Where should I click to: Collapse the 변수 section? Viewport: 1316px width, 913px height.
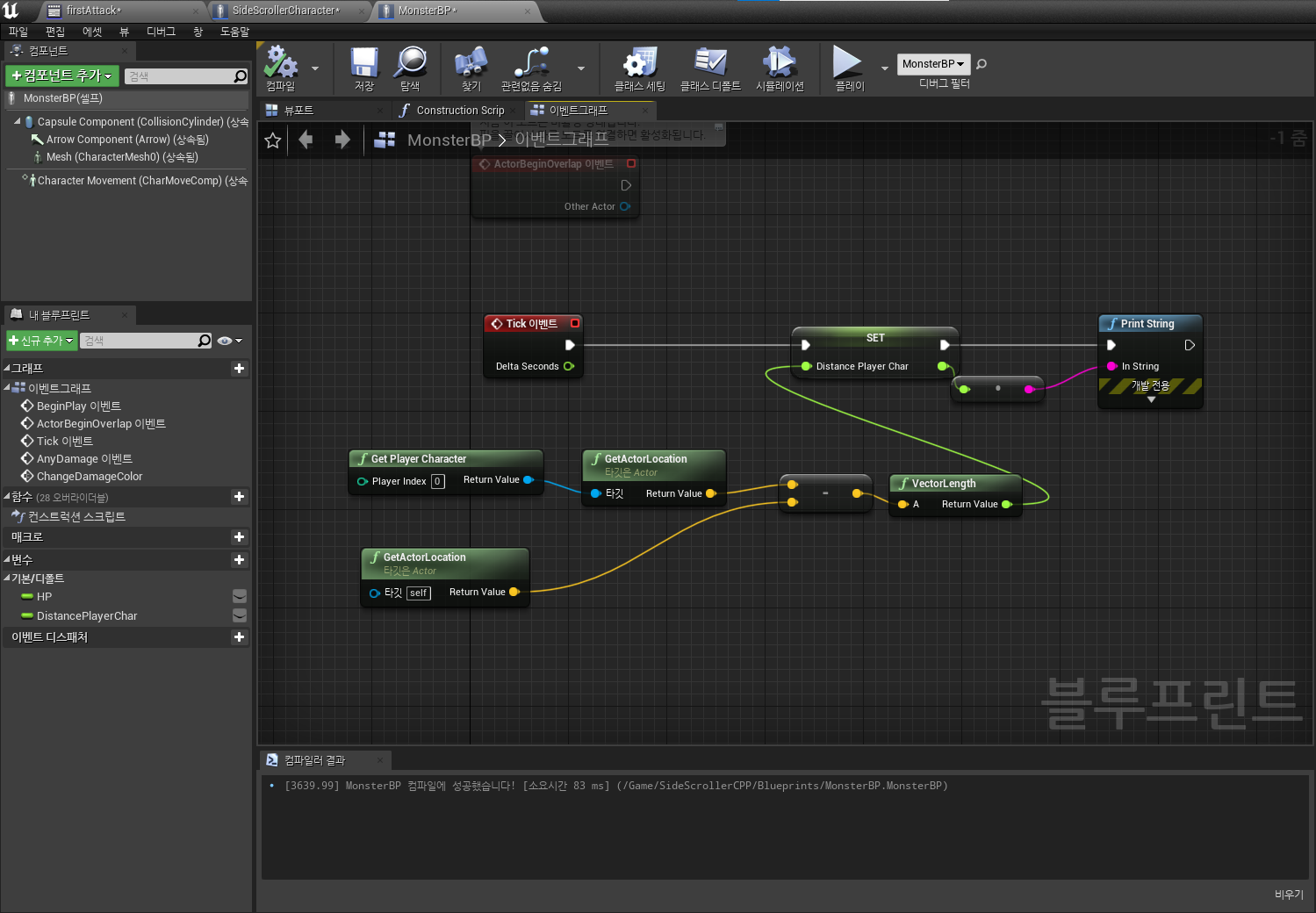(x=7, y=559)
